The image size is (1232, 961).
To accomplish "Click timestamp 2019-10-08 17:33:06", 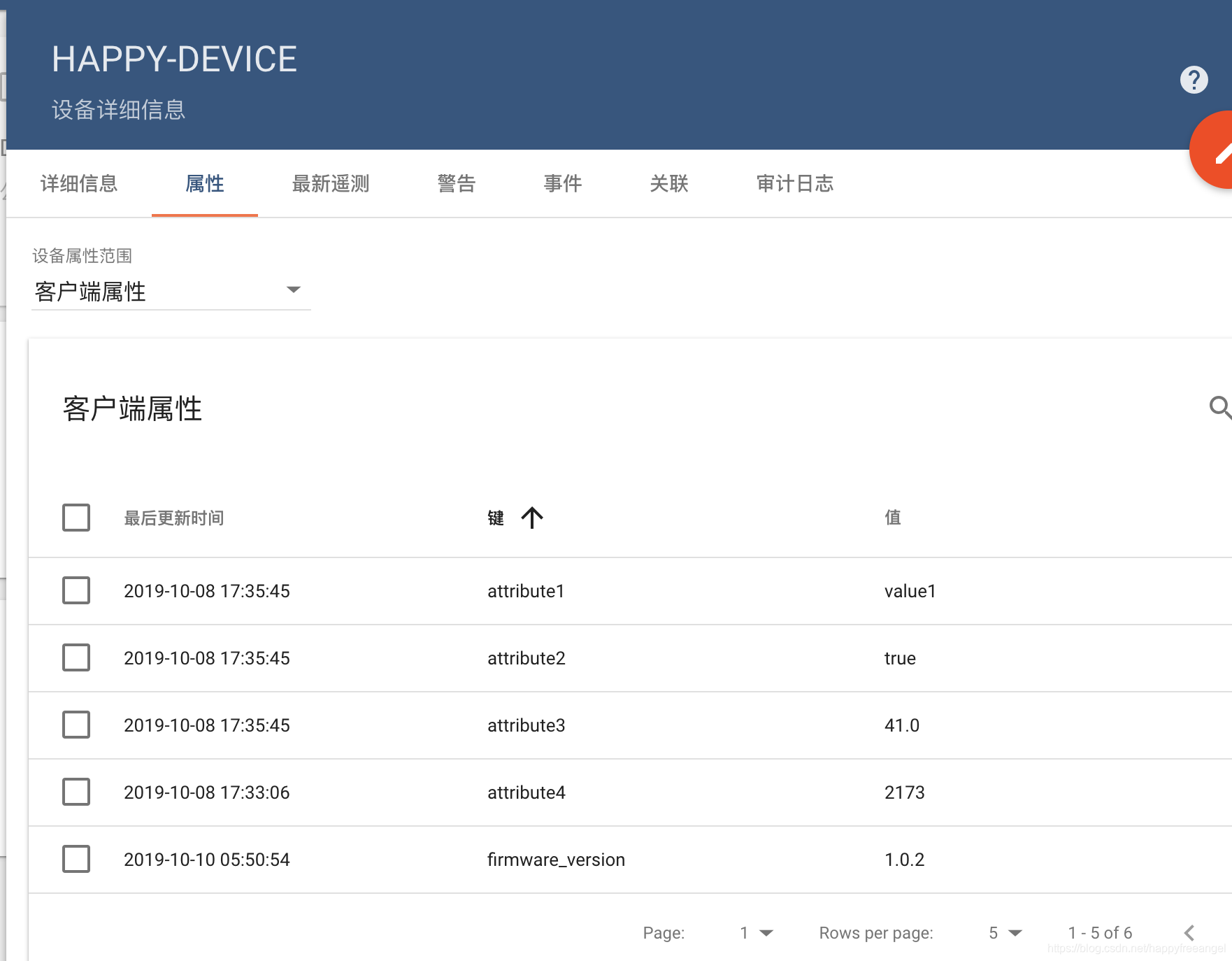I will (x=206, y=792).
